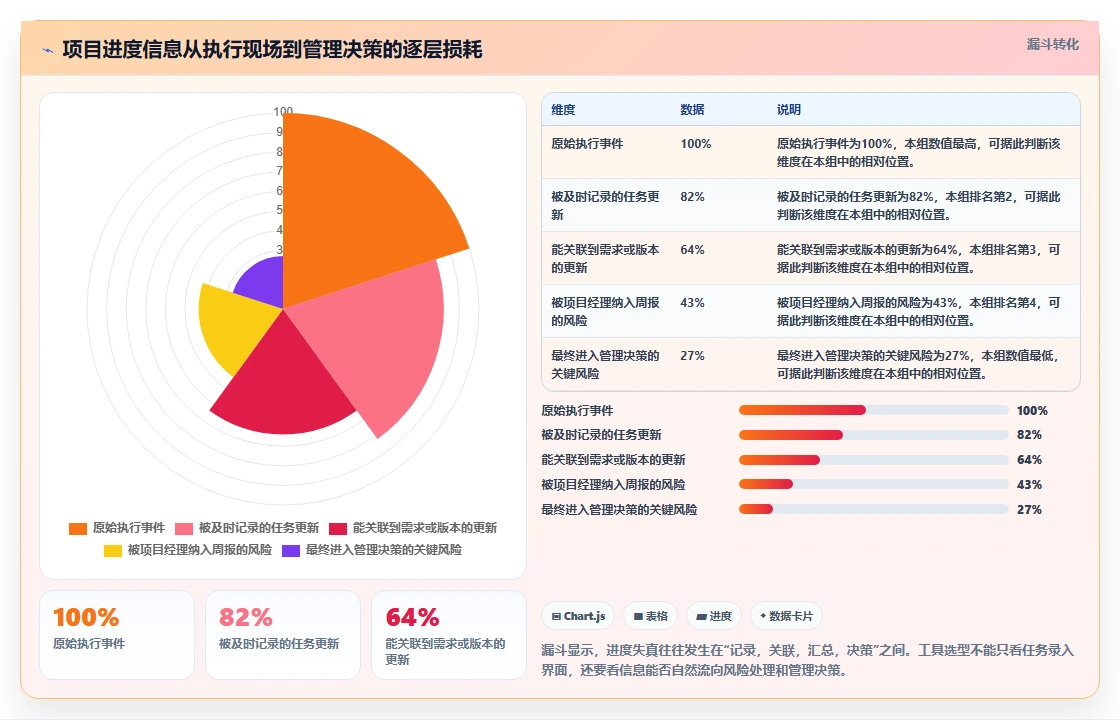Click the 能关联到需求或版本的更新 64% progress bar
Screen dimensions: 1120x720
(x=874, y=460)
